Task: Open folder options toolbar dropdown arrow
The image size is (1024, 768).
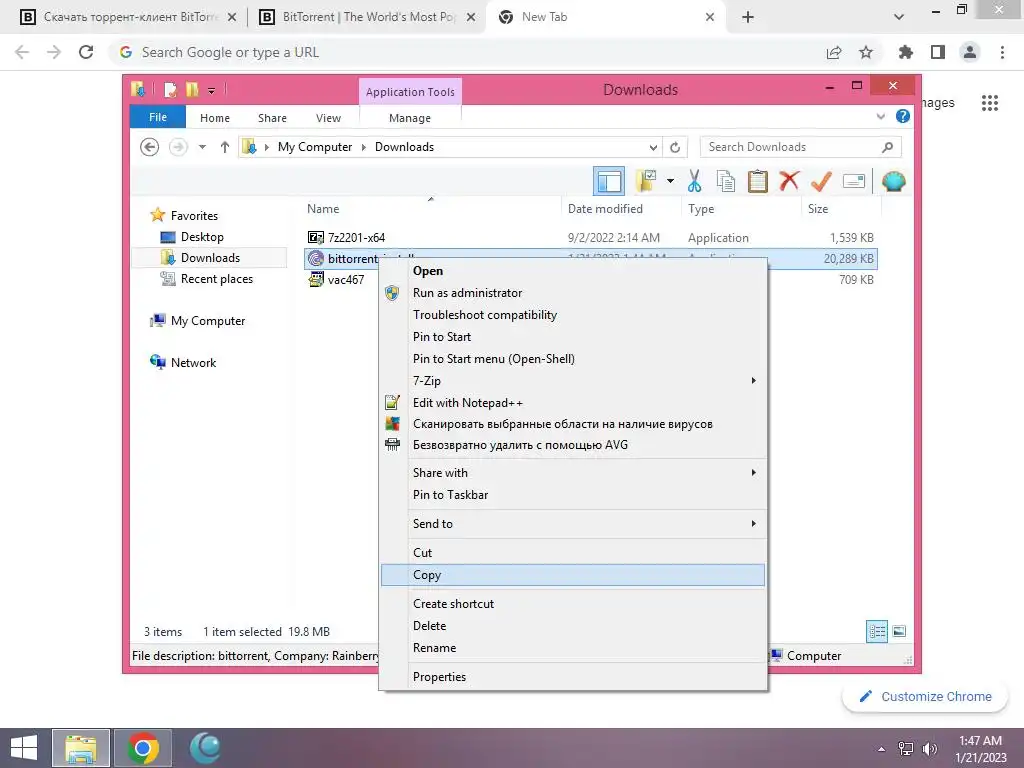Action: click(670, 181)
